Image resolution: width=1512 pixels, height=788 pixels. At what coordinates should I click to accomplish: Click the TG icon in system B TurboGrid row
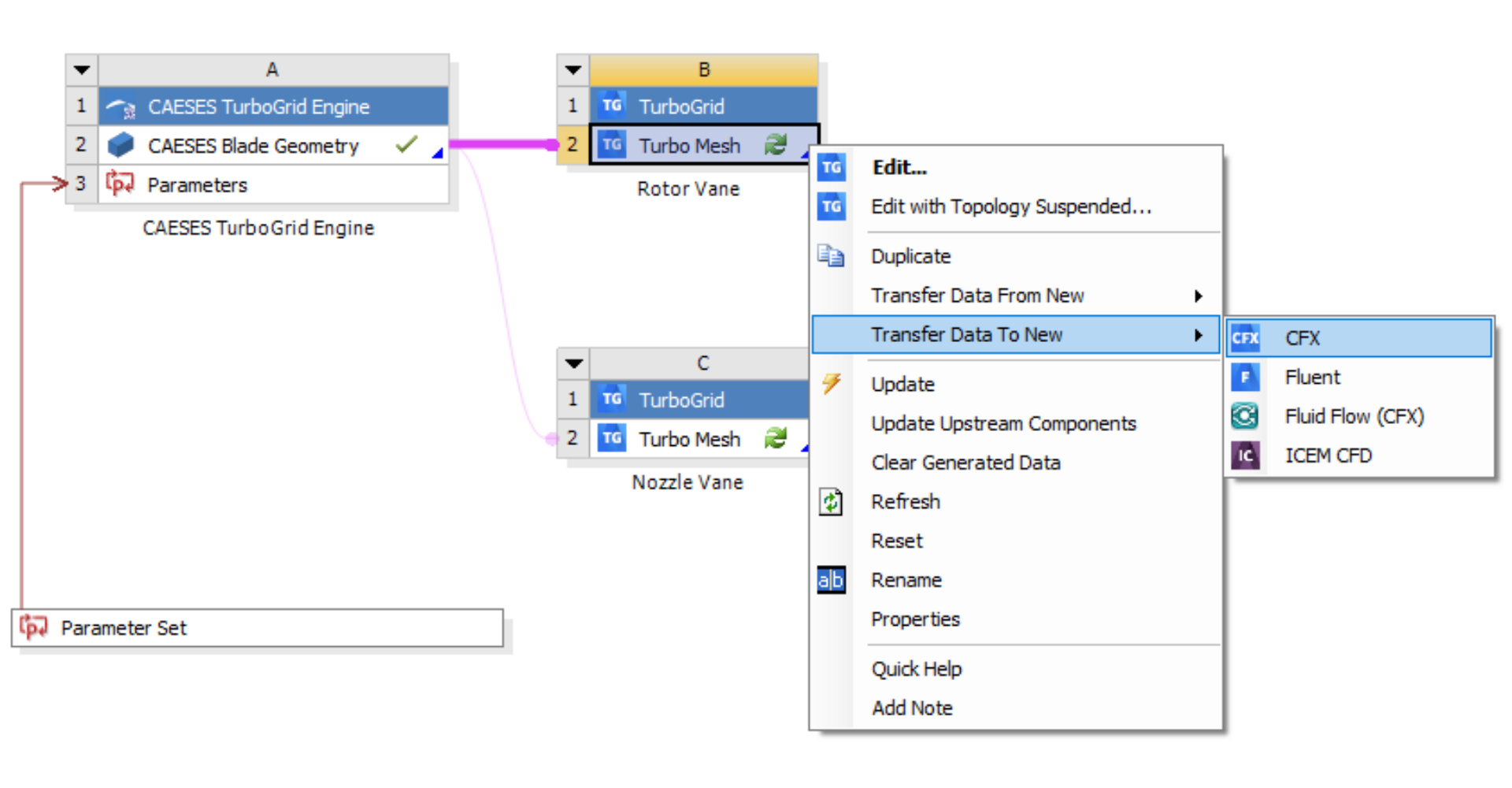coord(612,106)
